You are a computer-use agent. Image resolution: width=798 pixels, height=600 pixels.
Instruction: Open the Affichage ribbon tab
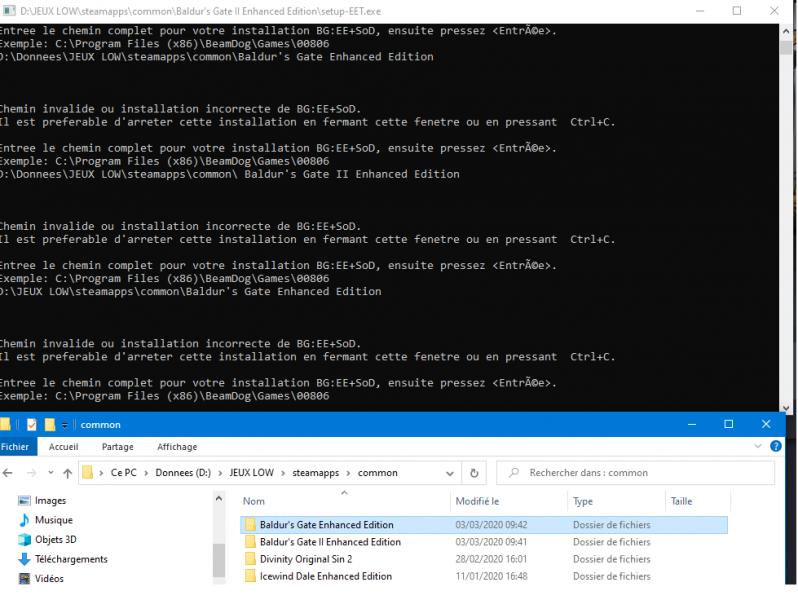click(x=177, y=446)
